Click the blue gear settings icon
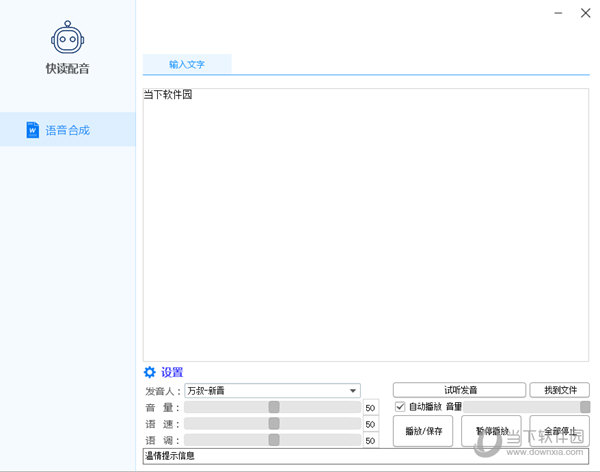600x472 pixels. tap(150, 372)
